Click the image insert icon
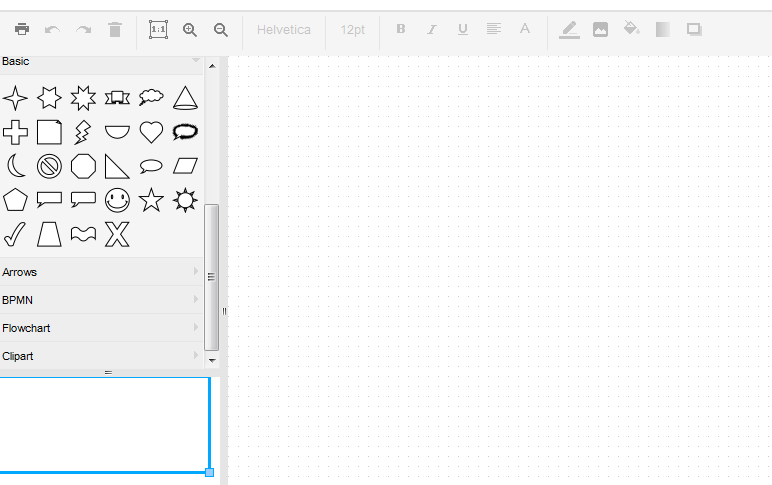Viewport: 772px width, 485px height. tap(600, 30)
